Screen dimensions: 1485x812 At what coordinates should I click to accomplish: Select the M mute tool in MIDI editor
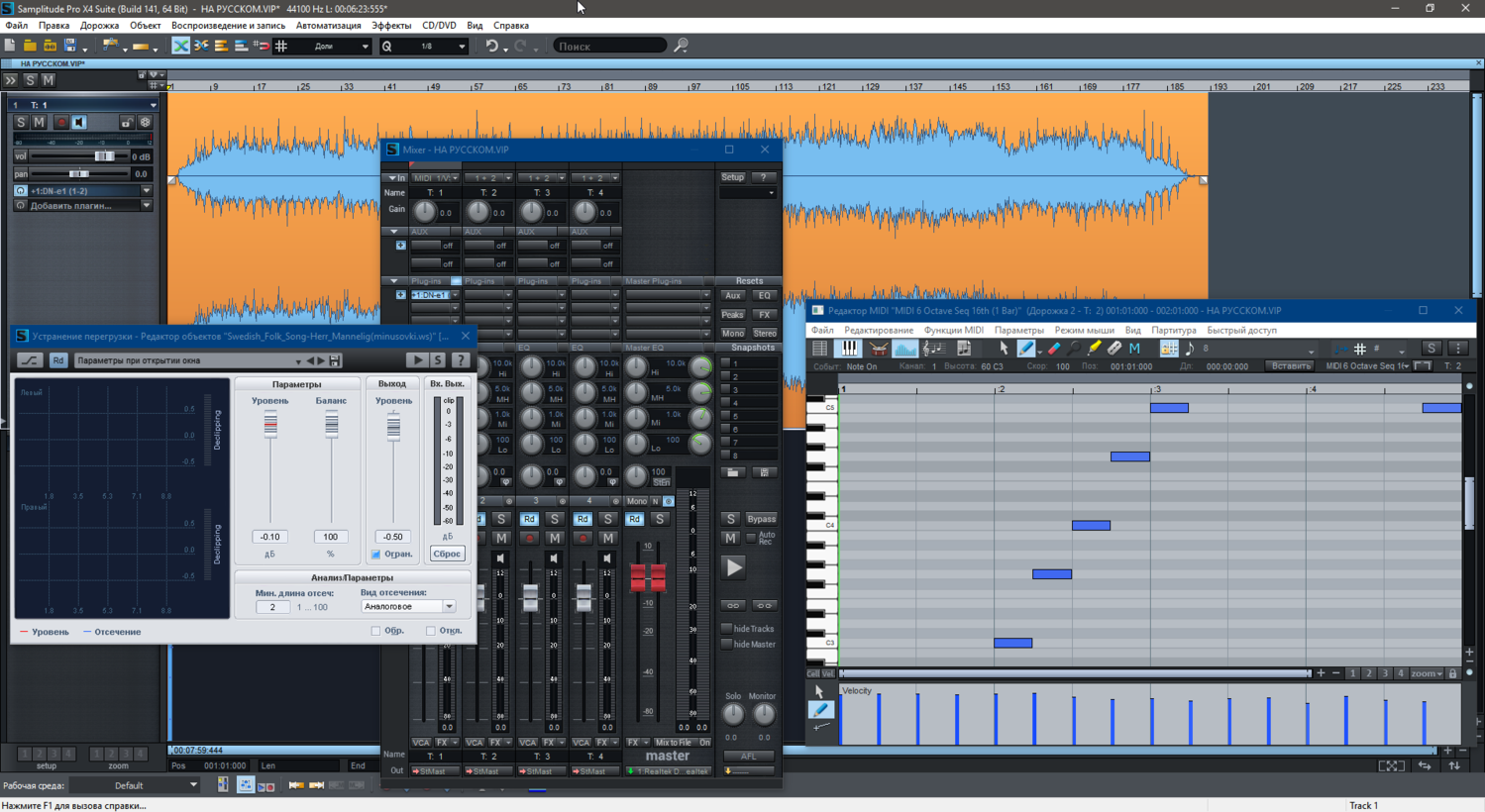coord(1134,349)
